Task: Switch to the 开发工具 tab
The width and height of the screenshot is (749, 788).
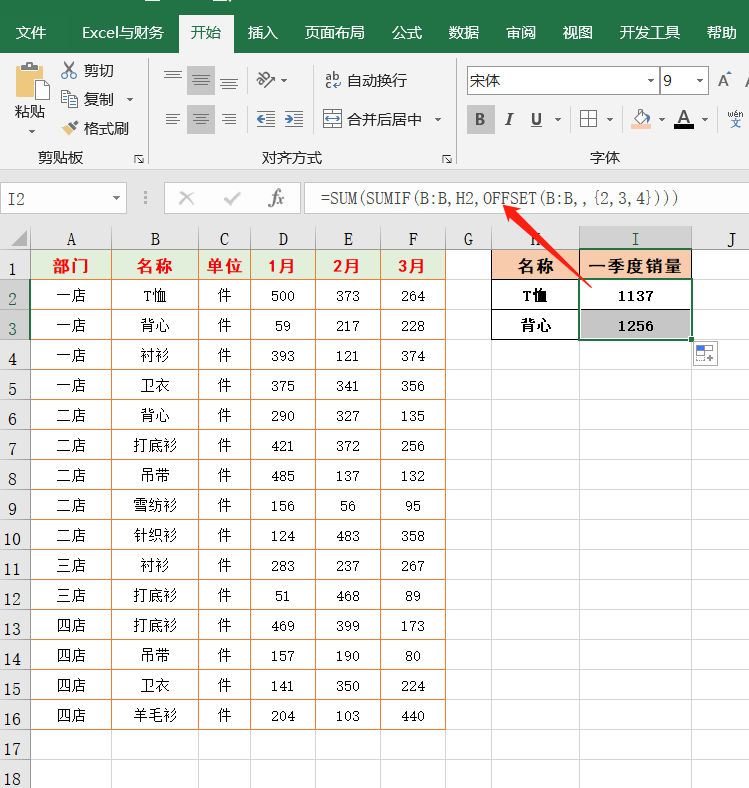Action: (649, 33)
